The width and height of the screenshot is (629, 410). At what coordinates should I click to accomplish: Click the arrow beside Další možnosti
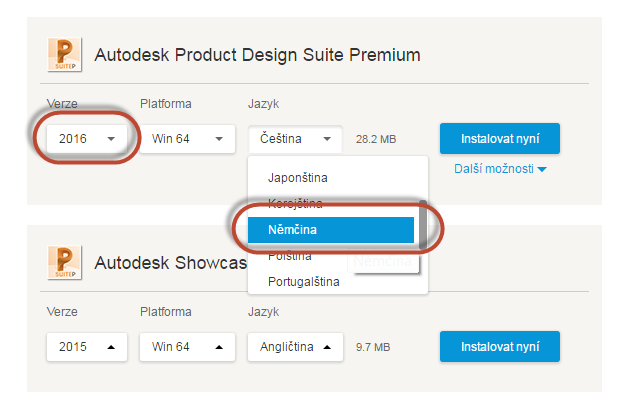pos(542,170)
